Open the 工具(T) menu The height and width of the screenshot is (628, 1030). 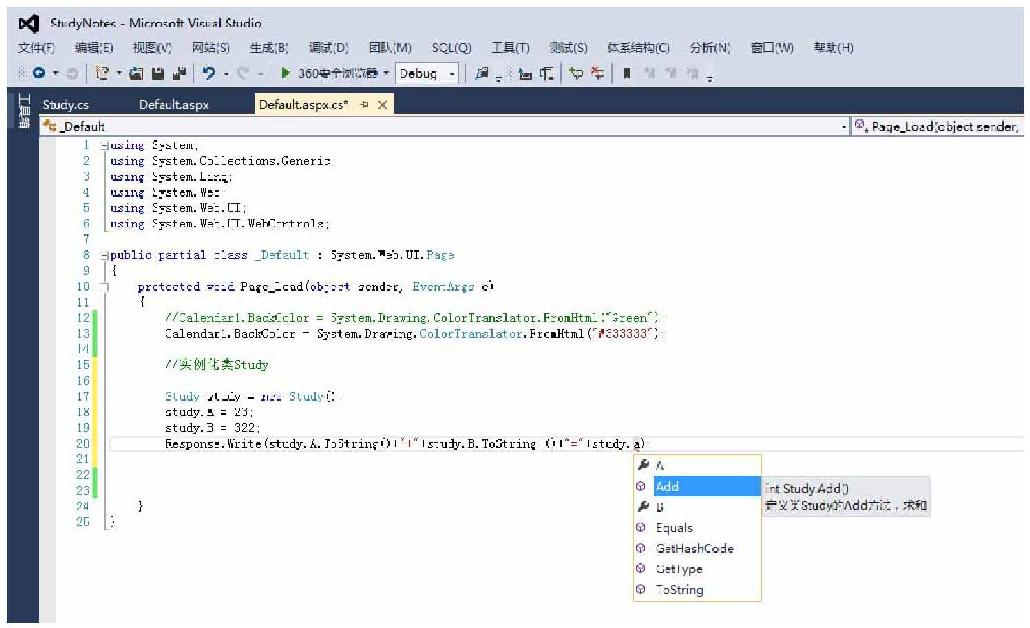tap(510, 47)
